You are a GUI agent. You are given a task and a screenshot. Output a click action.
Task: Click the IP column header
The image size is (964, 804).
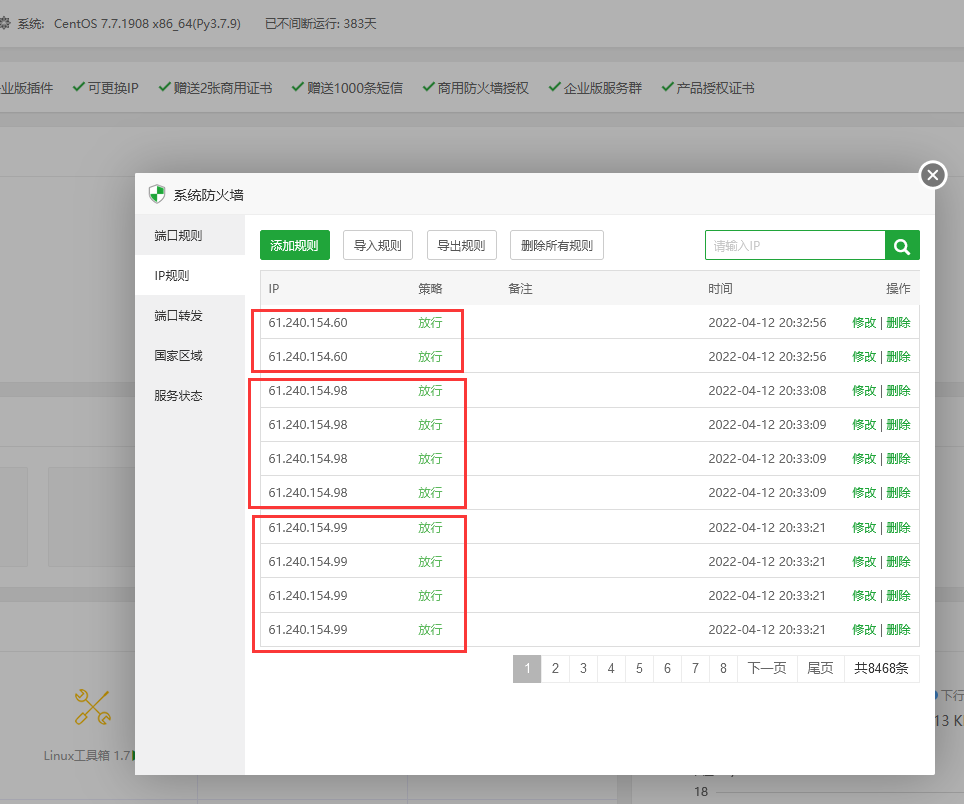pos(274,288)
